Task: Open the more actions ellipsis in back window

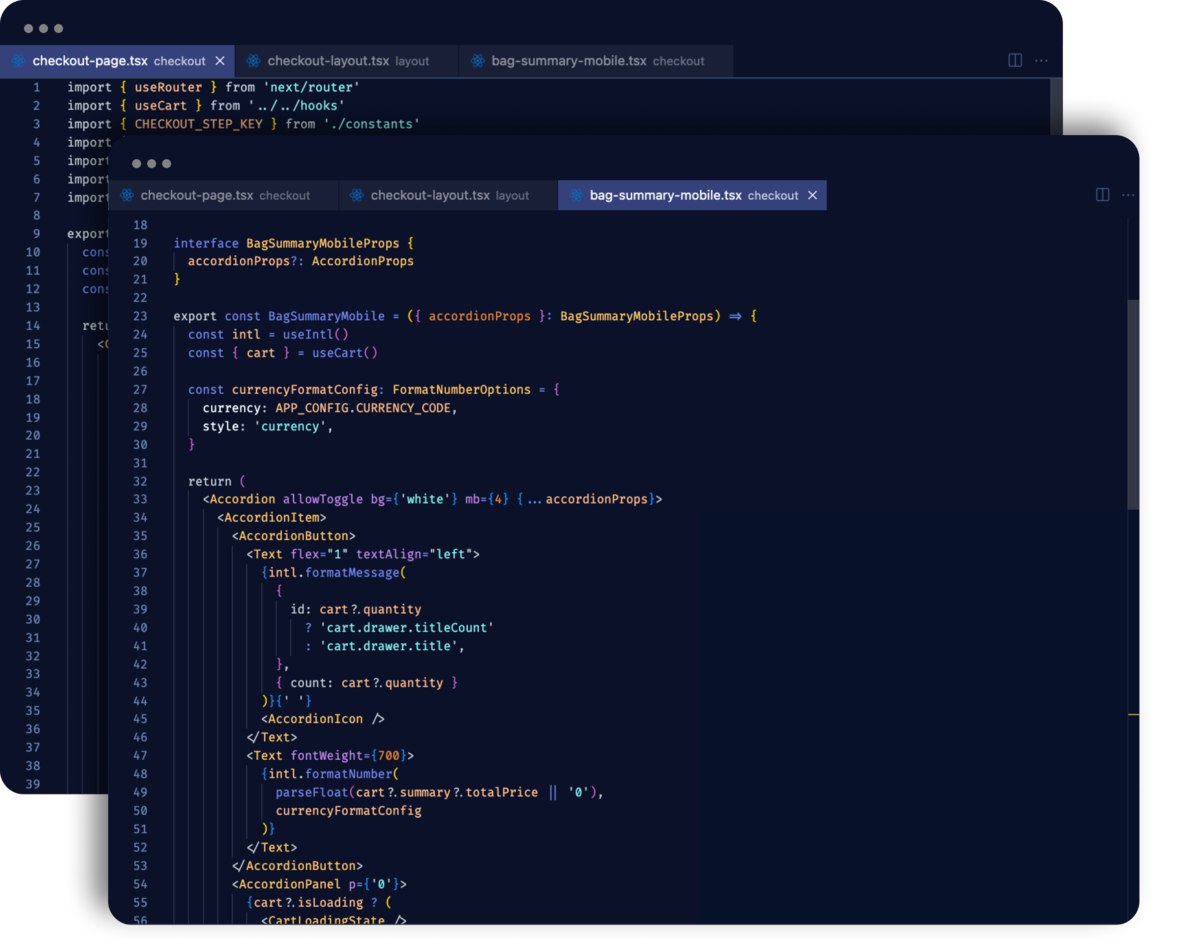Action: pos(1041,61)
